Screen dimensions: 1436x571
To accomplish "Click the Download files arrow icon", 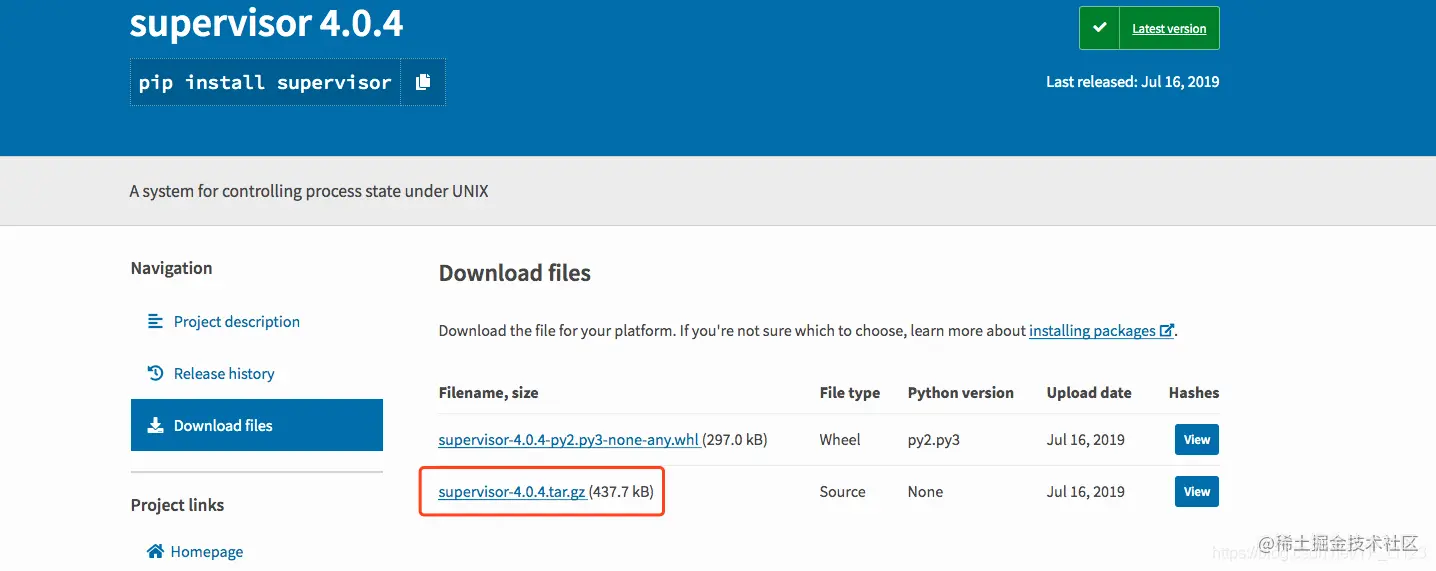I will click(x=155, y=425).
